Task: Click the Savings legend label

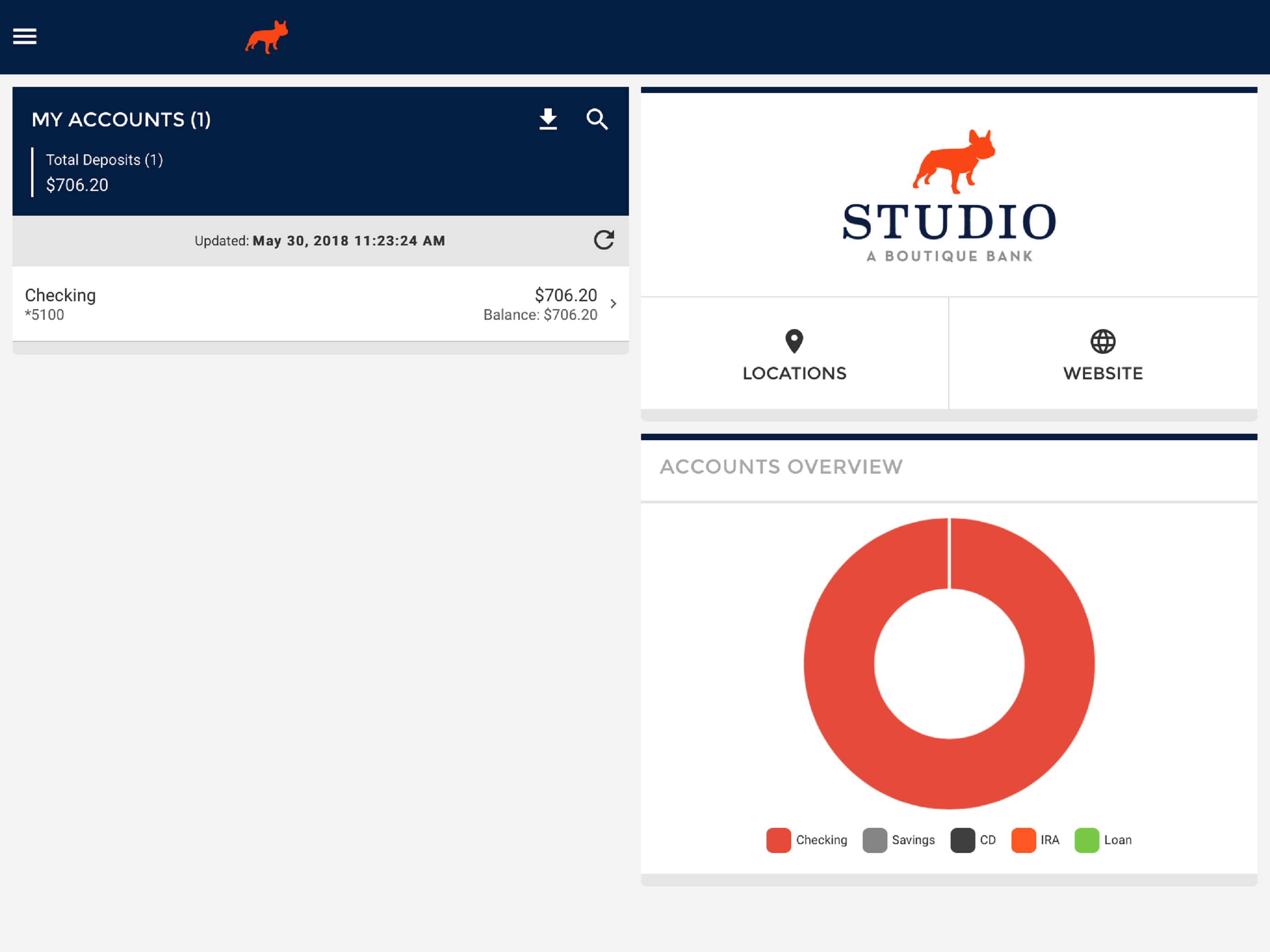Action: [913, 840]
